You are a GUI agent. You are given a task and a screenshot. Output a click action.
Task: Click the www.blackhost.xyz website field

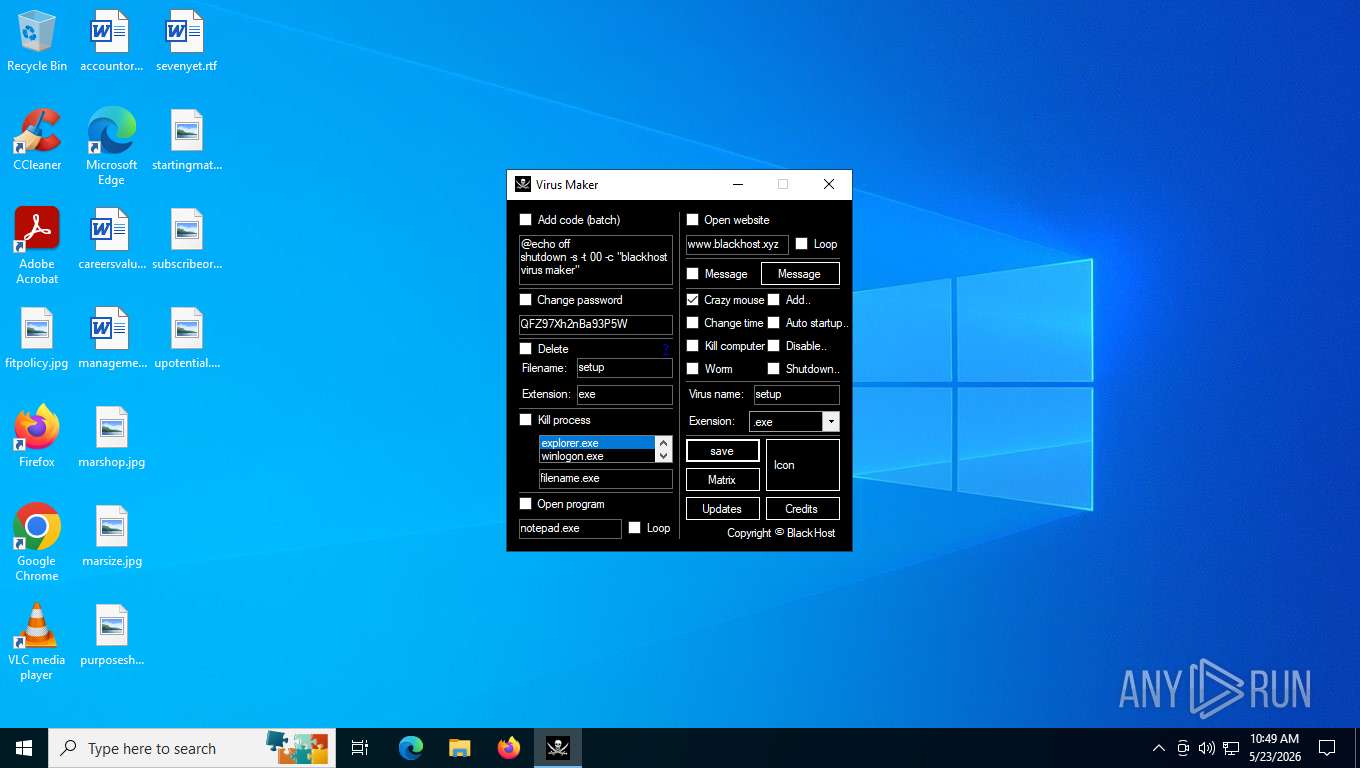point(737,244)
